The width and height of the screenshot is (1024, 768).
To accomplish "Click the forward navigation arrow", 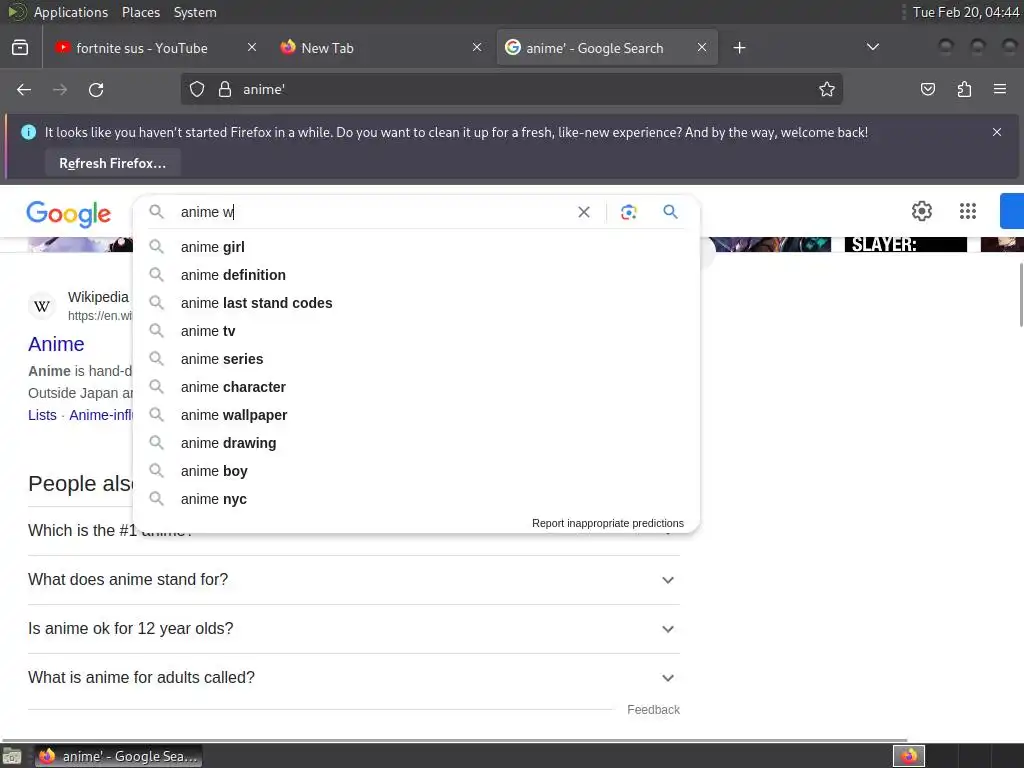I will (60, 89).
